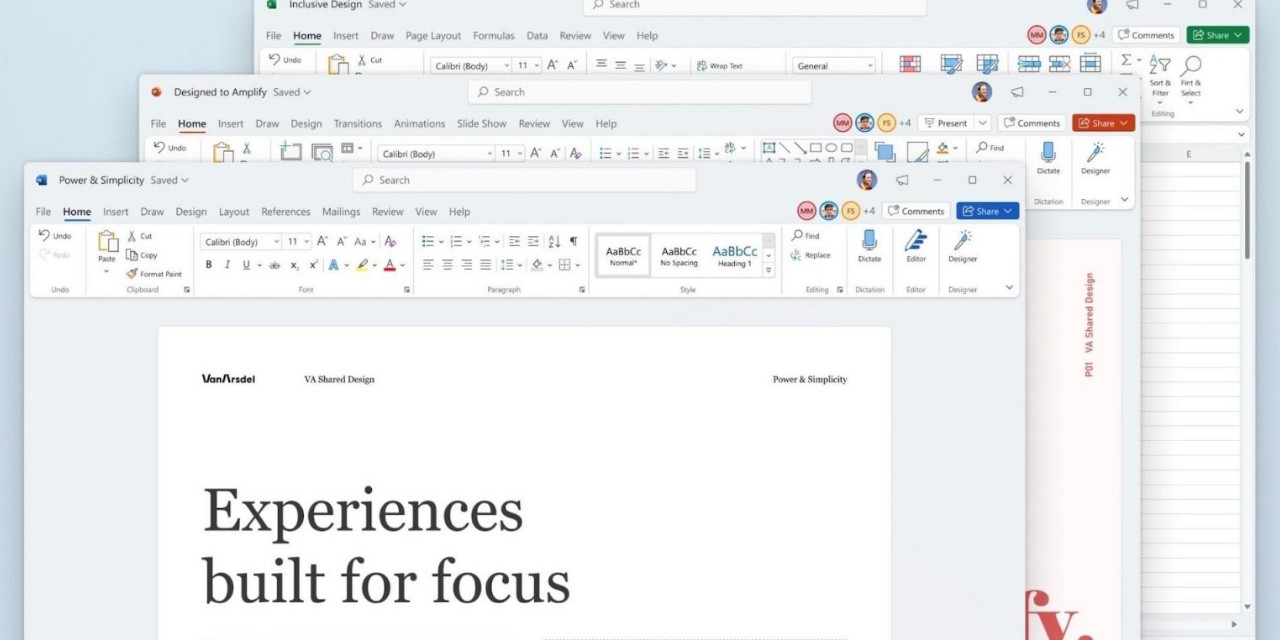Toggle paragraph marks (¶) in Word
This screenshot has height=640, width=1280.
[573, 241]
